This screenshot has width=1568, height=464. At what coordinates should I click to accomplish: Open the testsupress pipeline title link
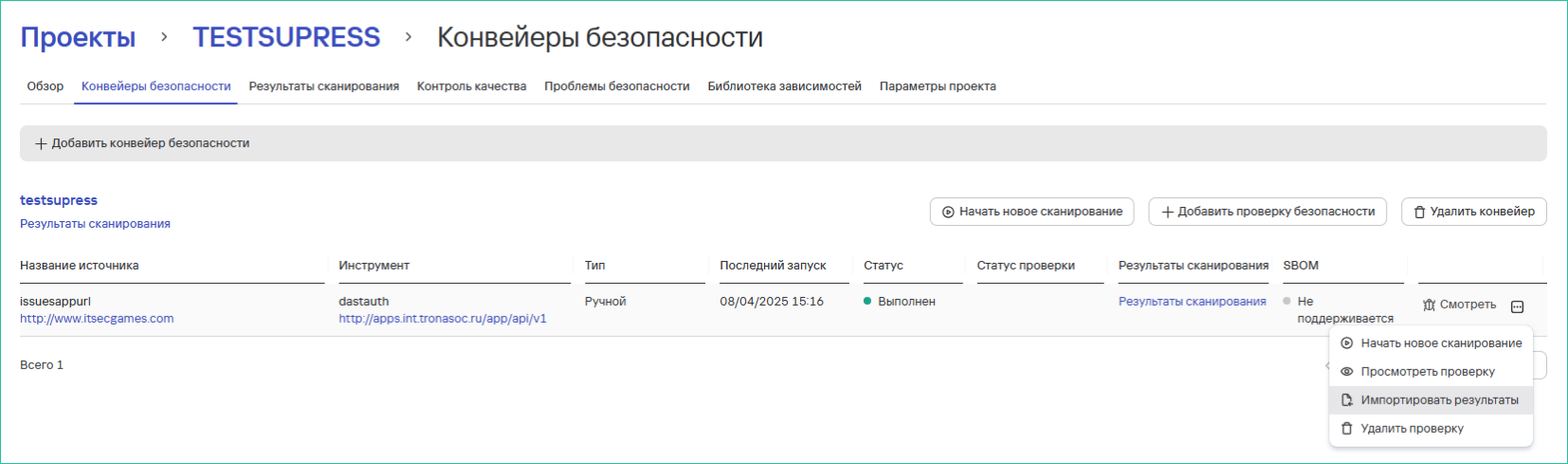coord(59,200)
